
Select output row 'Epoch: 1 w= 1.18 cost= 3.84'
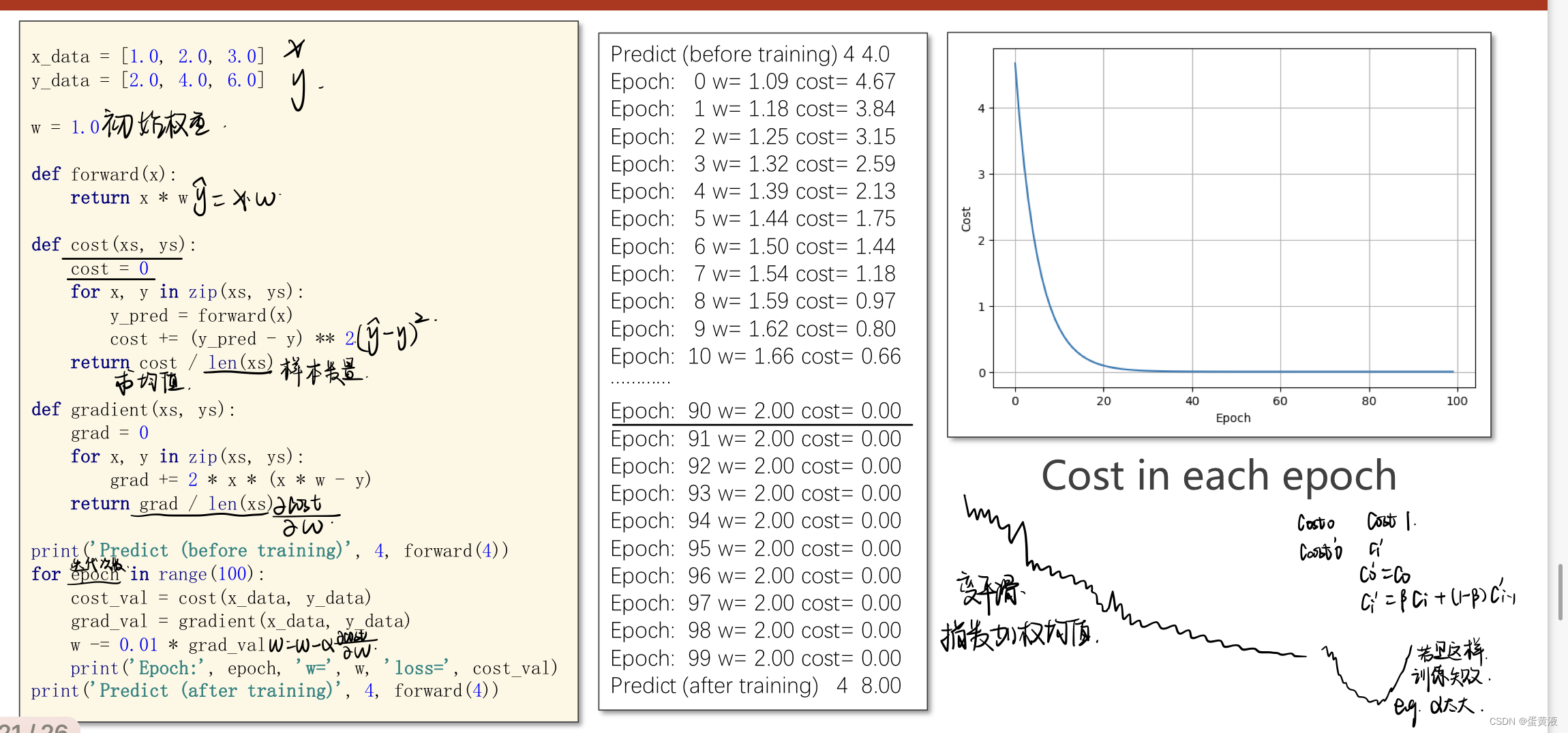(753, 108)
